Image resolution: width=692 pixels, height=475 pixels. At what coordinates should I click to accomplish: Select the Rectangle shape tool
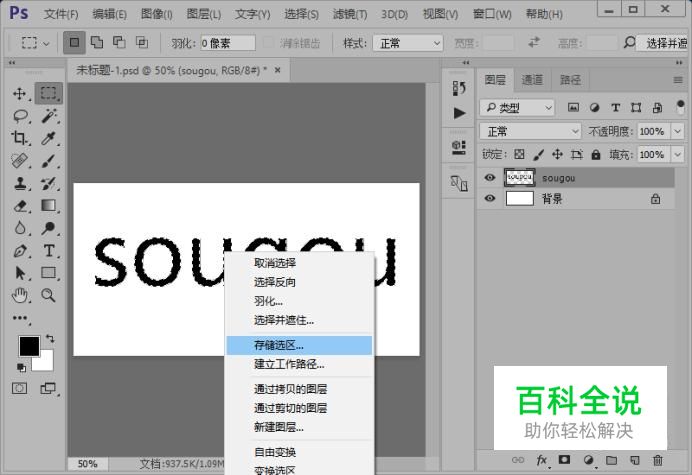(49, 273)
